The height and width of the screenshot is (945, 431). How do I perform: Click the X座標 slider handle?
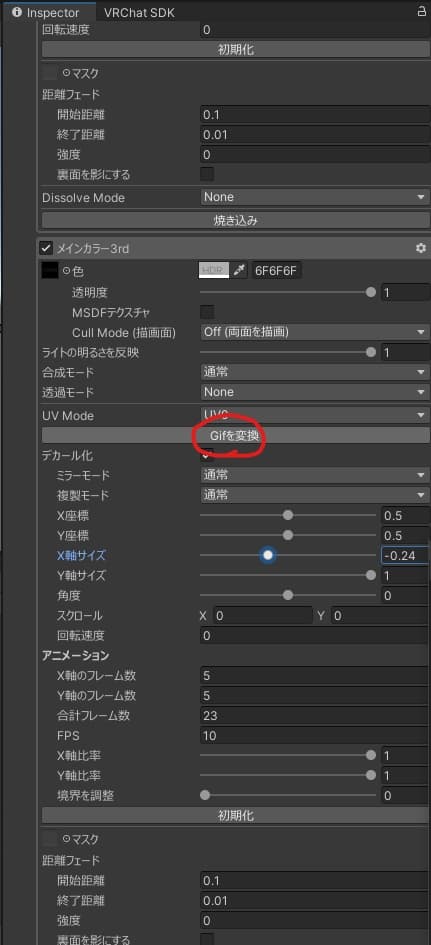tap(288, 515)
